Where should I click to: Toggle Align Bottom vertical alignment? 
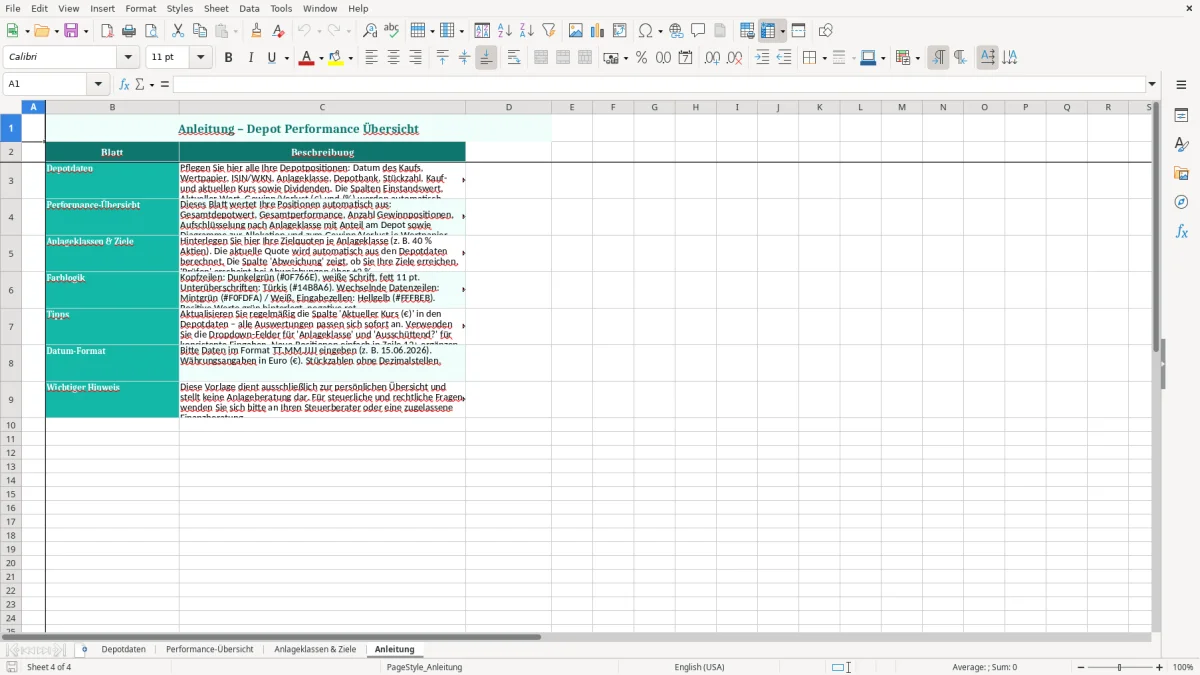click(x=486, y=58)
